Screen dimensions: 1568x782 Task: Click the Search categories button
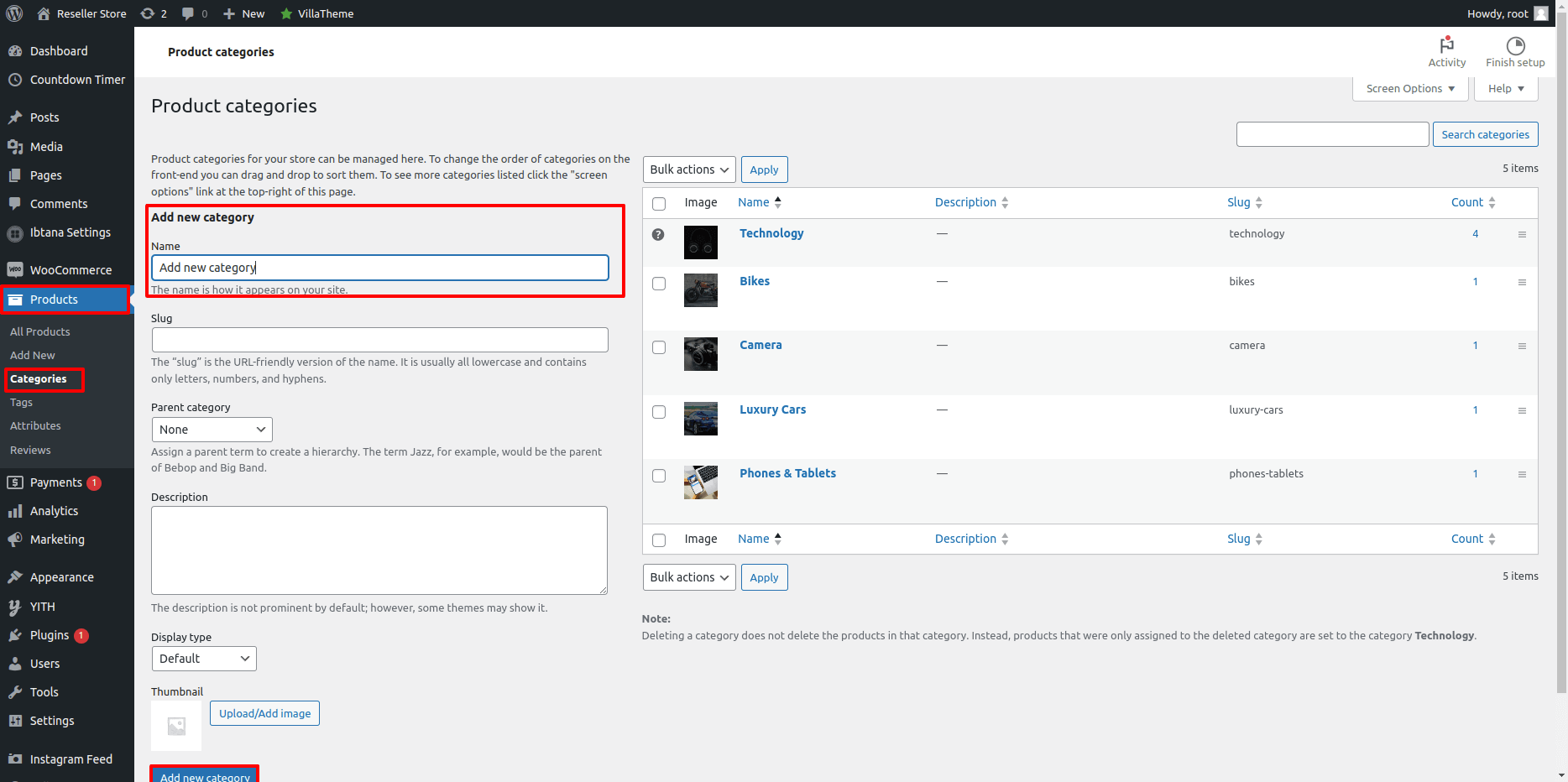(1484, 135)
